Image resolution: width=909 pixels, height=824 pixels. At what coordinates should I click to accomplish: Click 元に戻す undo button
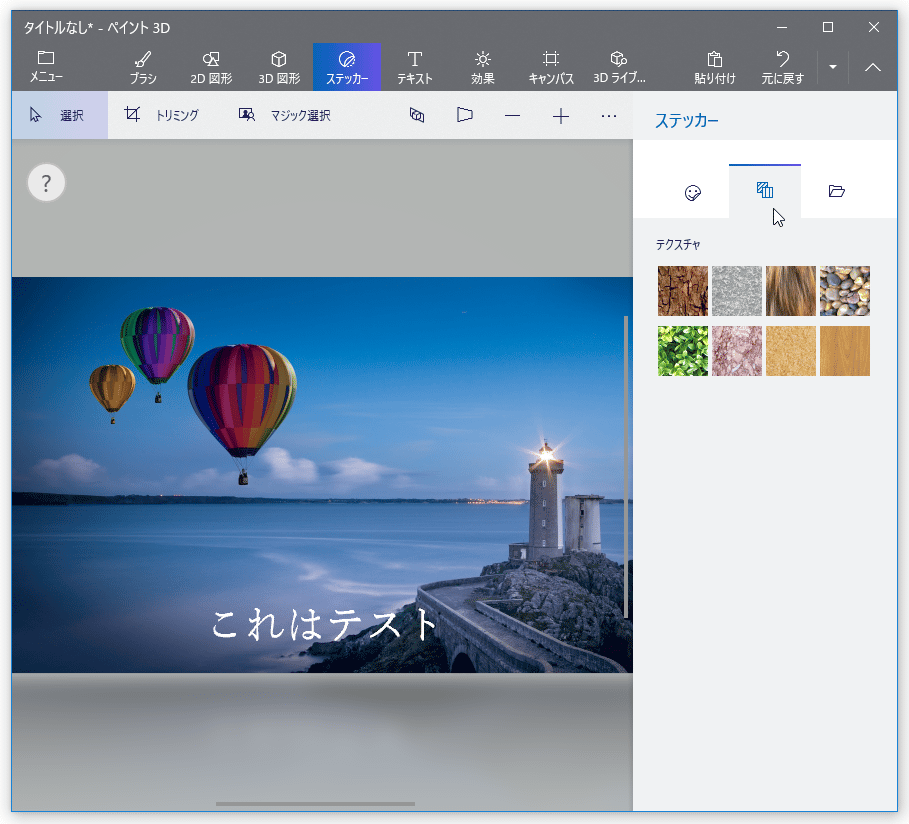tap(782, 67)
